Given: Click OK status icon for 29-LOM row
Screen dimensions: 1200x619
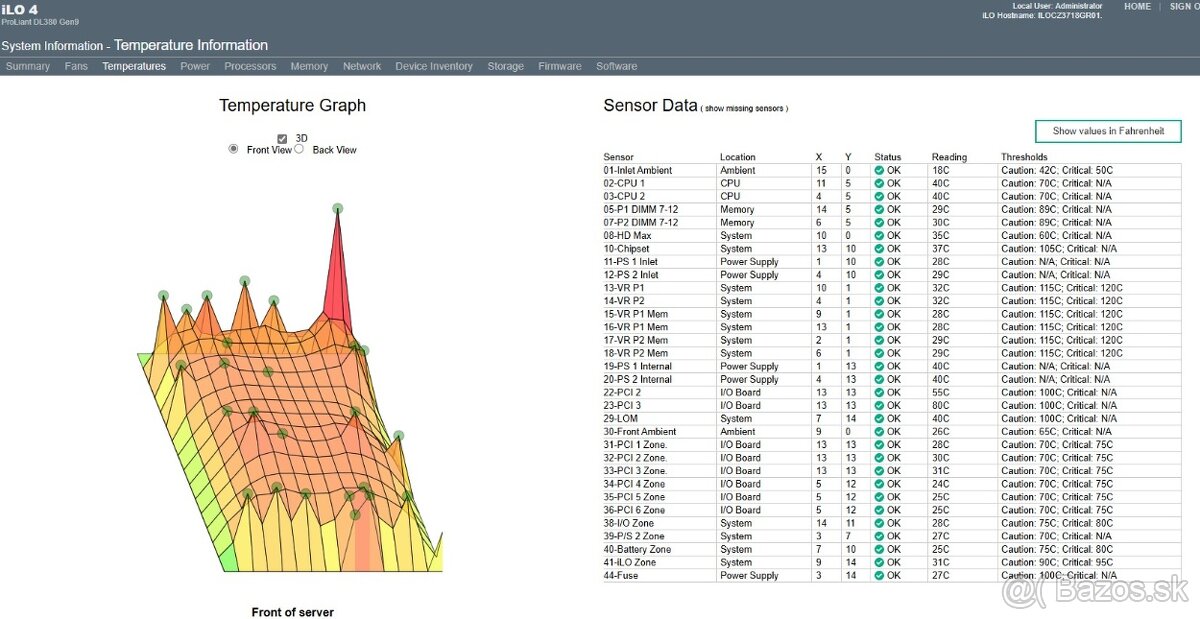Looking at the screenshot, I should 879,419.
